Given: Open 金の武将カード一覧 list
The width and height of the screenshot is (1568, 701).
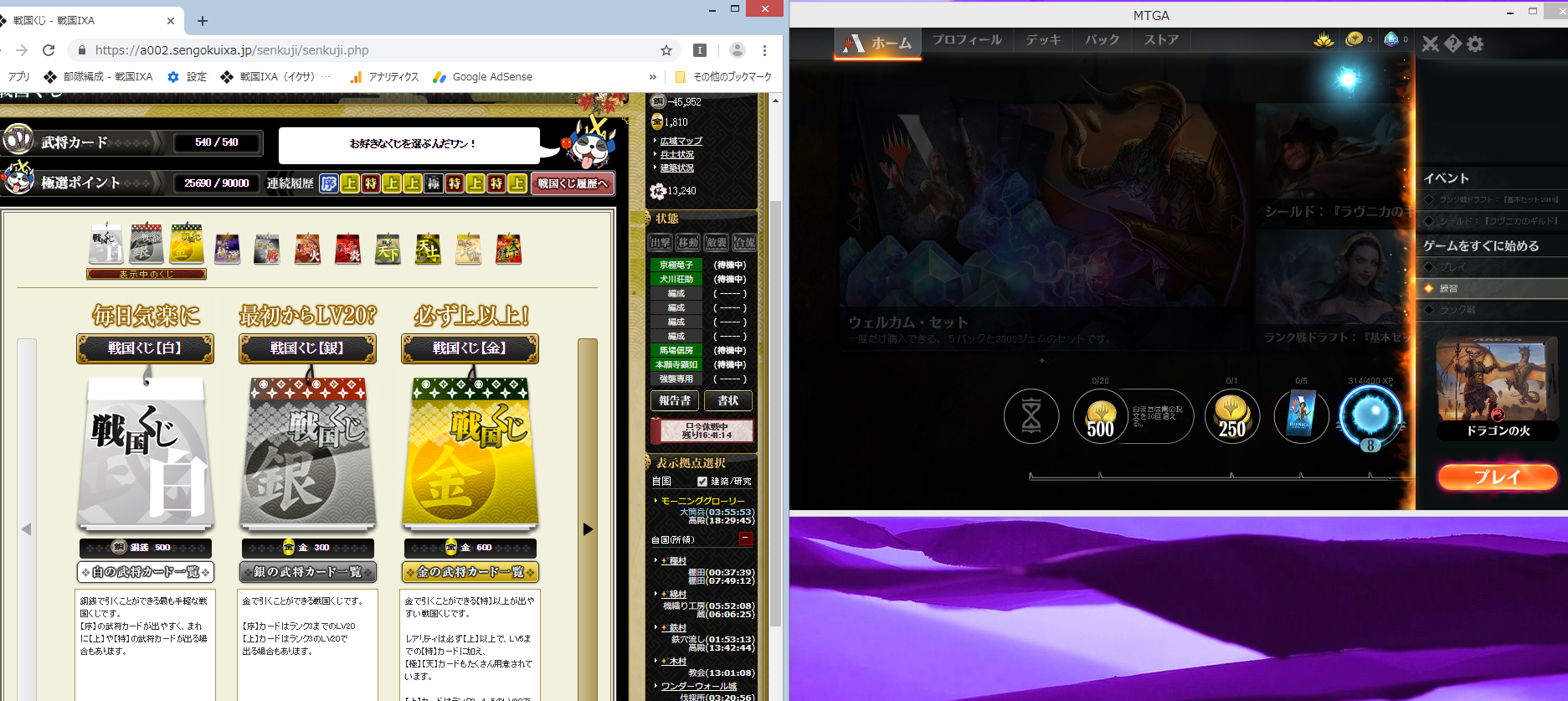Looking at the screenshot, I should pos(470,572).
